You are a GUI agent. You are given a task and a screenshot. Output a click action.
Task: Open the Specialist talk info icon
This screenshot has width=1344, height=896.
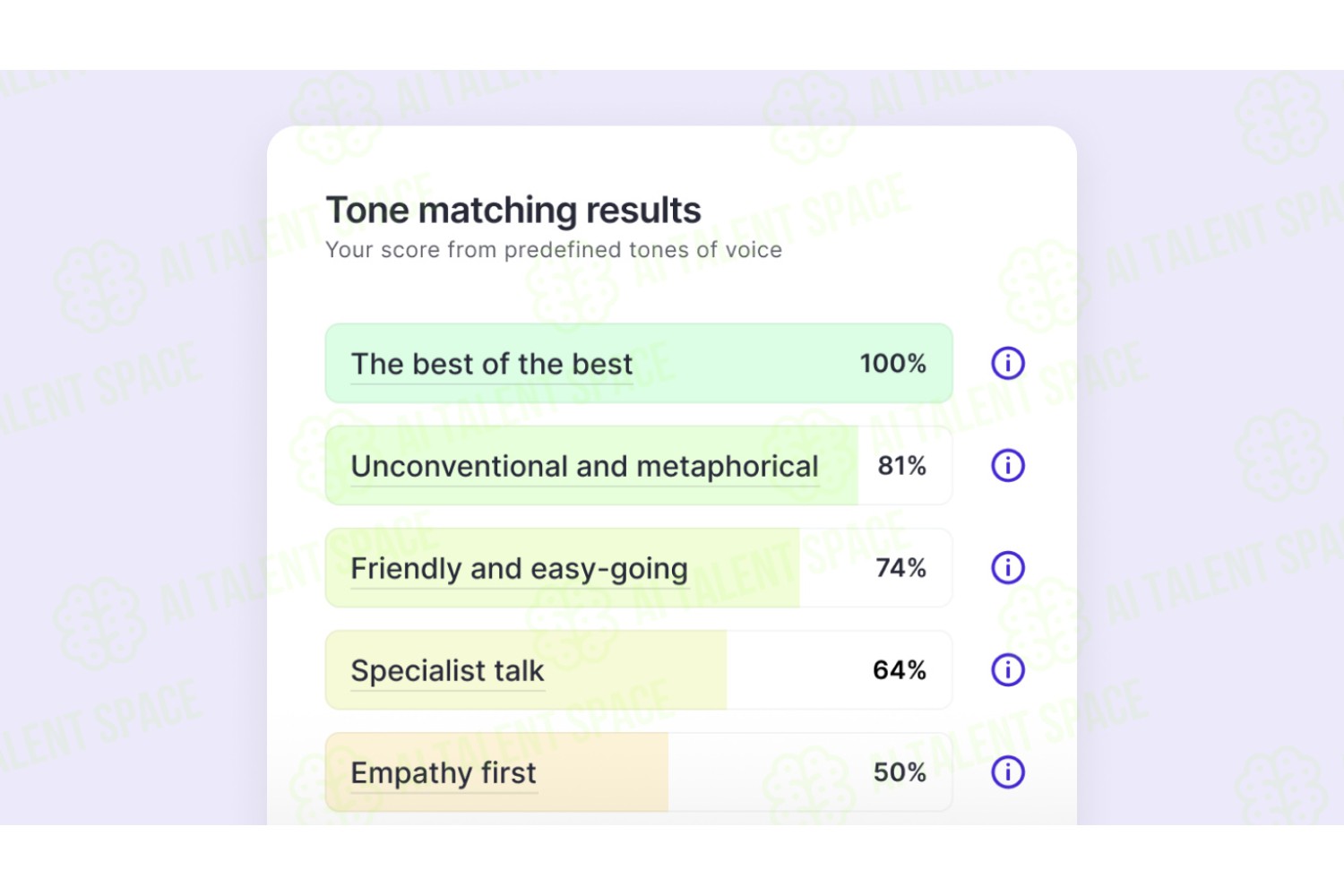(1008, 669)
